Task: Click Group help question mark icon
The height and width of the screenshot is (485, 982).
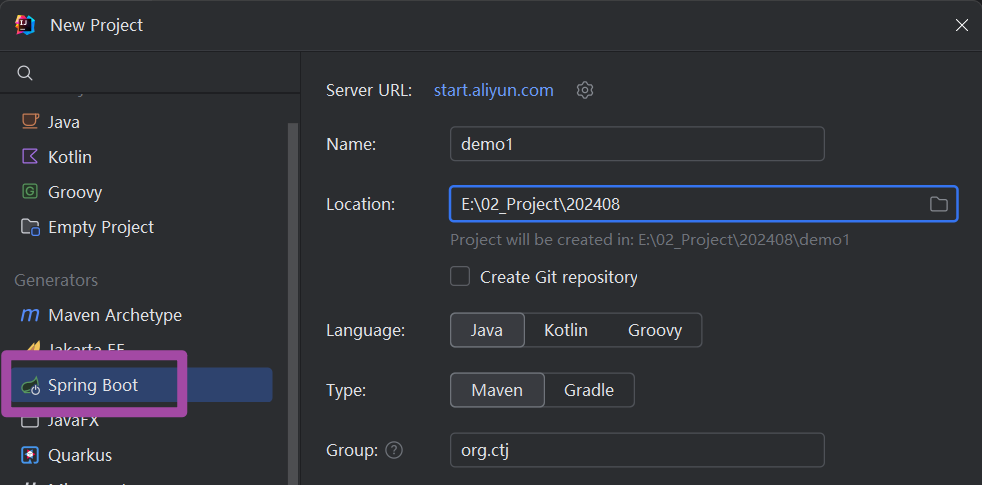Action: click(394, 449)
